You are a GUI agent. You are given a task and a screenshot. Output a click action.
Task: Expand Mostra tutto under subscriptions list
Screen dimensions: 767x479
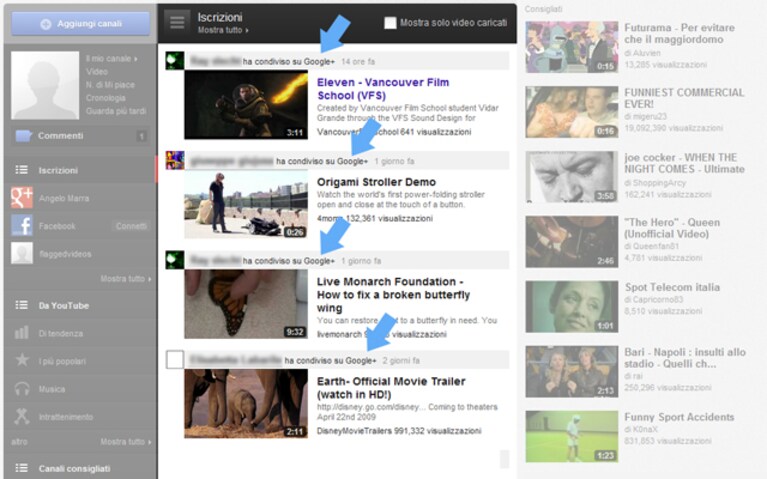point(126,278)
